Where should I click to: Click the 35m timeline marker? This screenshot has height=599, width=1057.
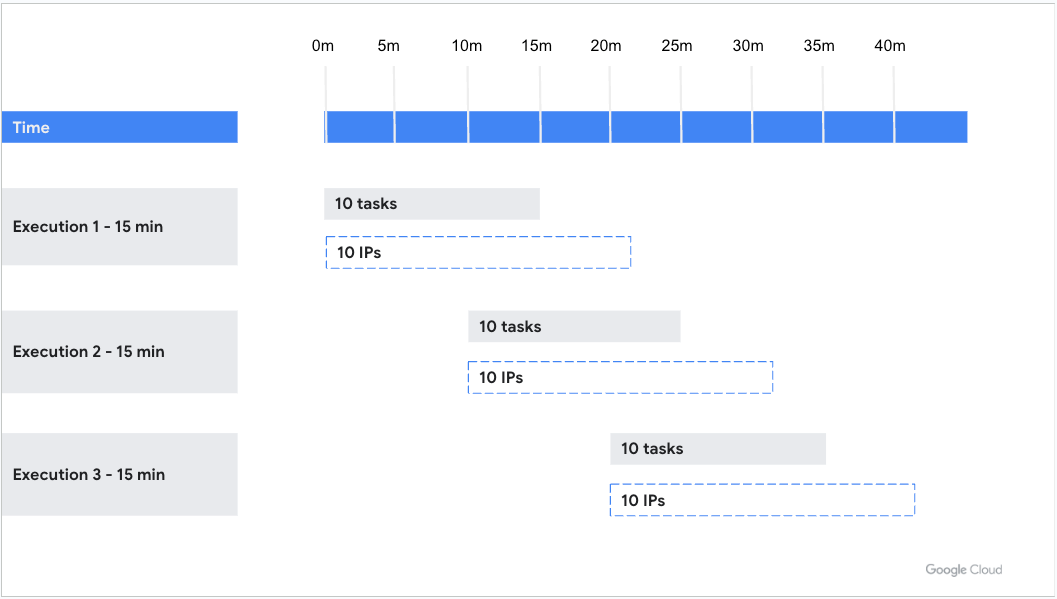819,46
